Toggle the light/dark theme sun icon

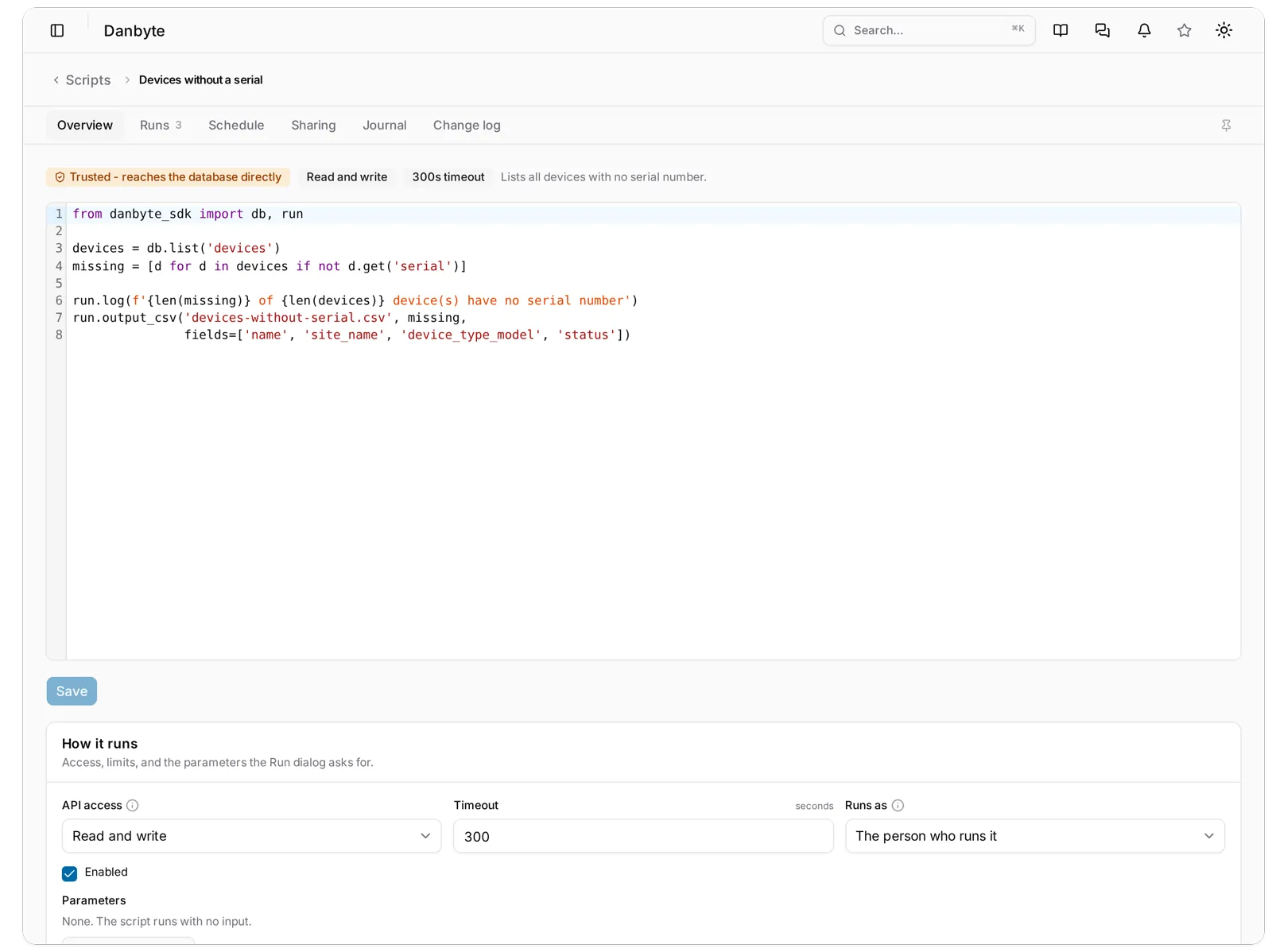(x=1224, y=30)
